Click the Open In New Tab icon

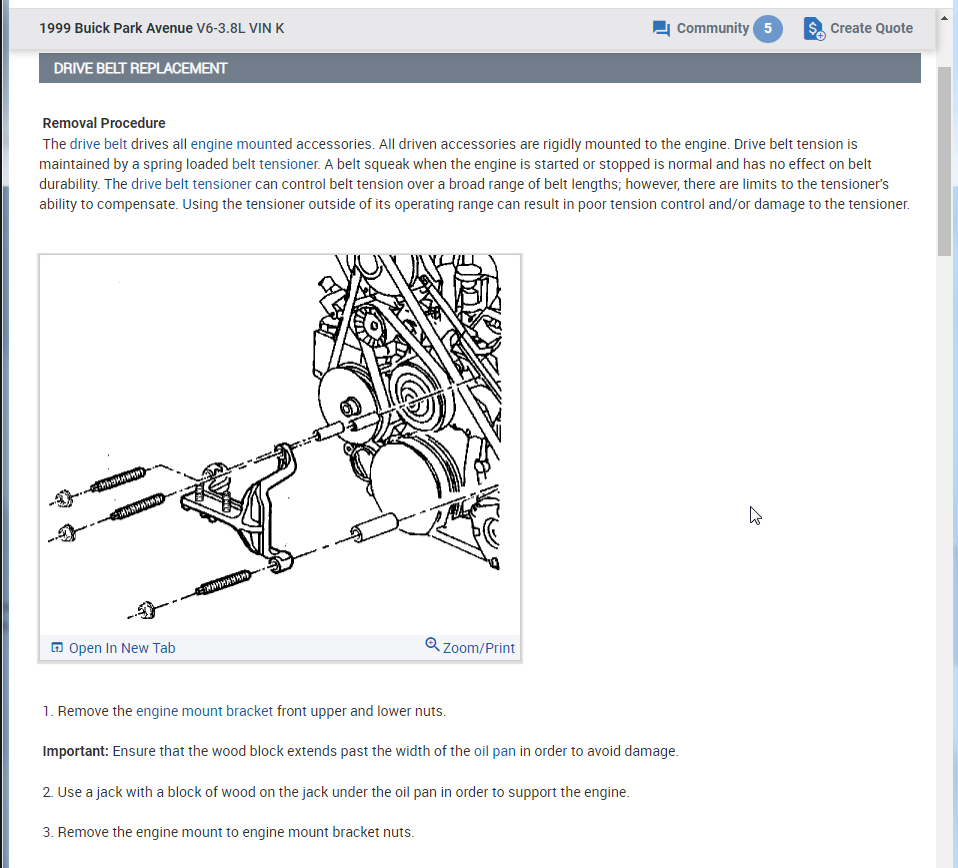(x=57, y=647)
